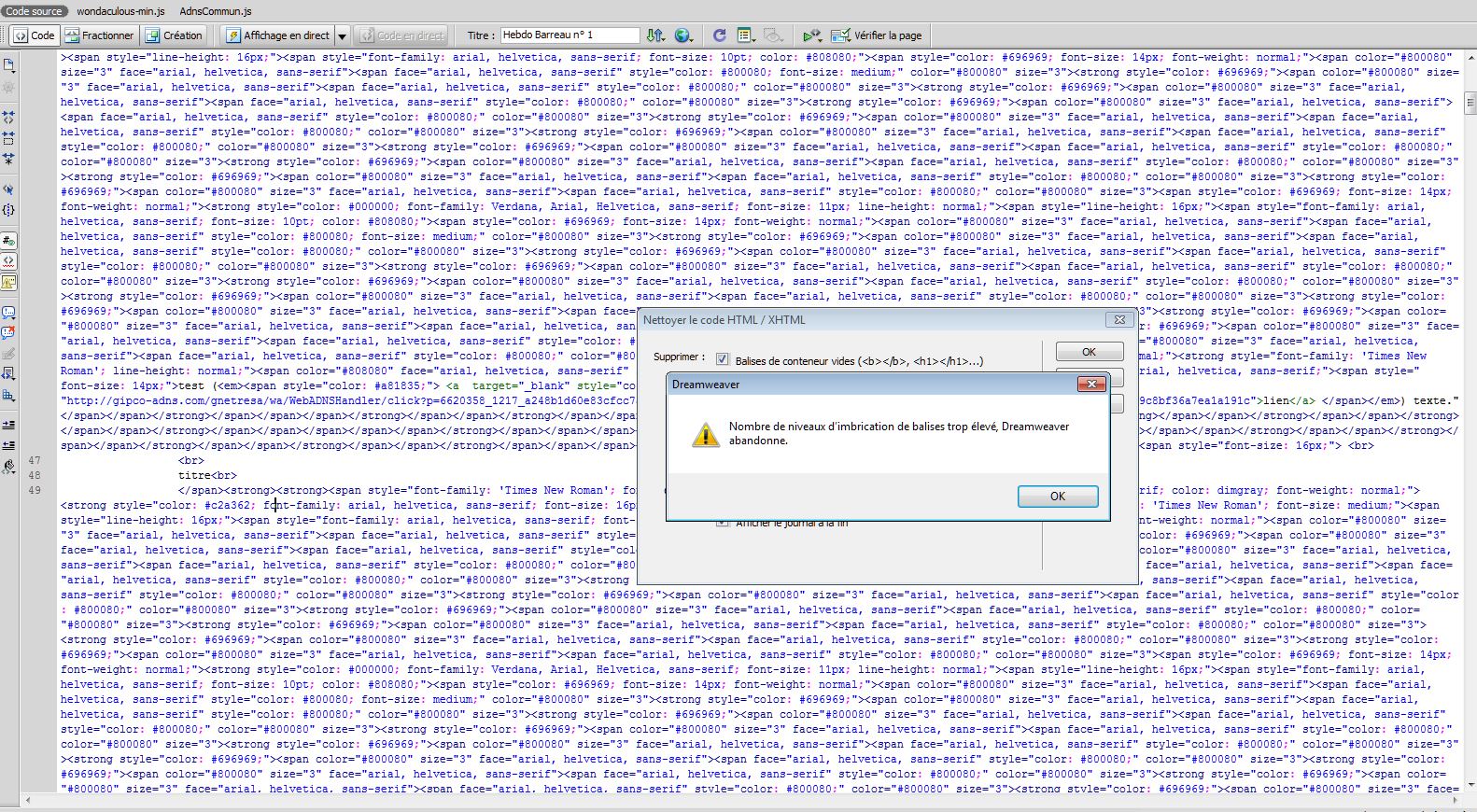Open the wondaculous-min.js related file
Screen dimensions: 1477x812
click(120, 11)
